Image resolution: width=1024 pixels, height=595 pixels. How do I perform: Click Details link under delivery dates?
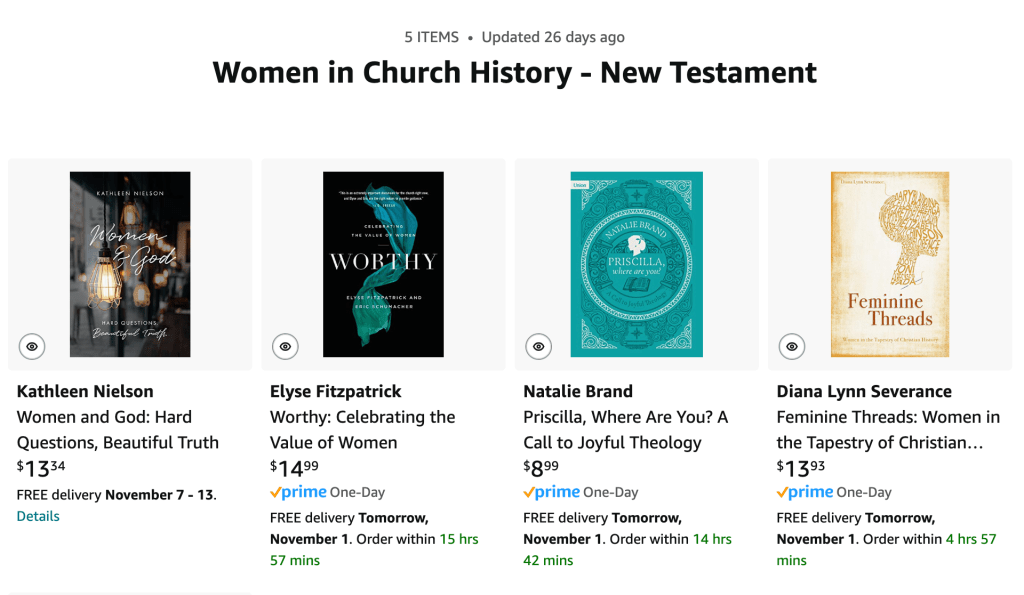(38, 516)
